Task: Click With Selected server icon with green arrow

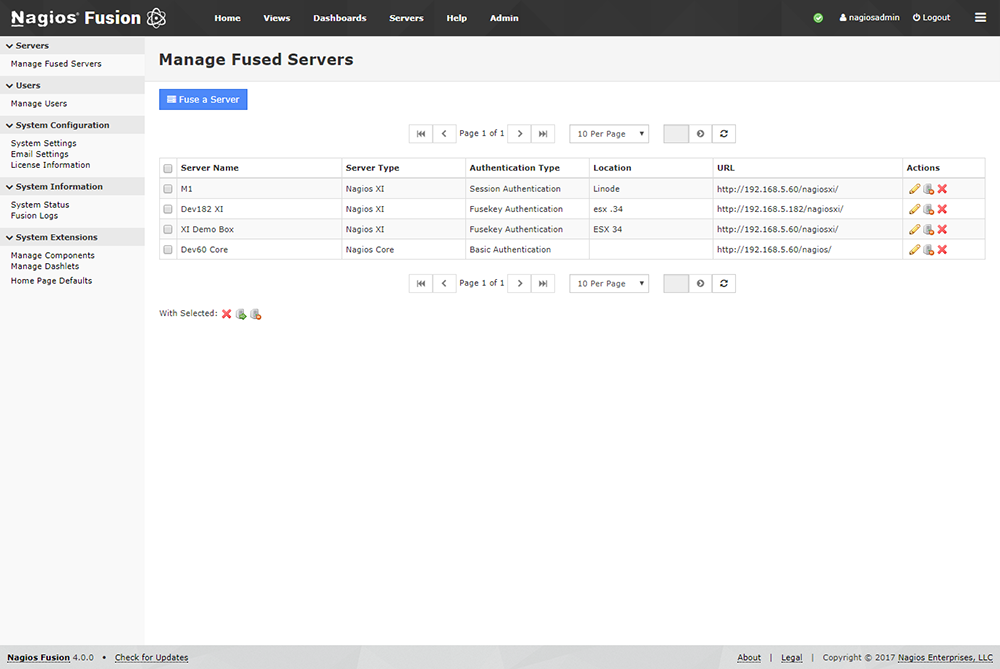Action: (x=241, y=314)
